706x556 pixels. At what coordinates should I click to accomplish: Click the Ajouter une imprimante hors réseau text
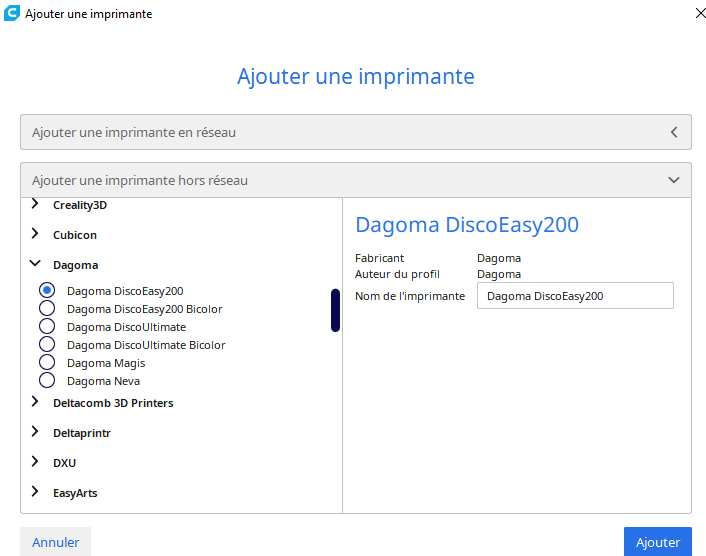coord(140,181)
